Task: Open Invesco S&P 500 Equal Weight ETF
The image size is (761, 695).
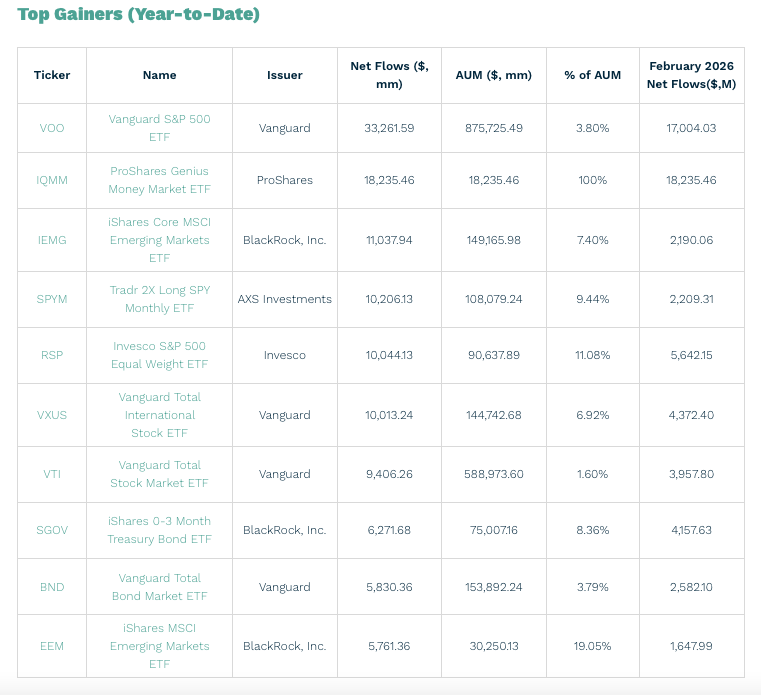Action: 159,355
